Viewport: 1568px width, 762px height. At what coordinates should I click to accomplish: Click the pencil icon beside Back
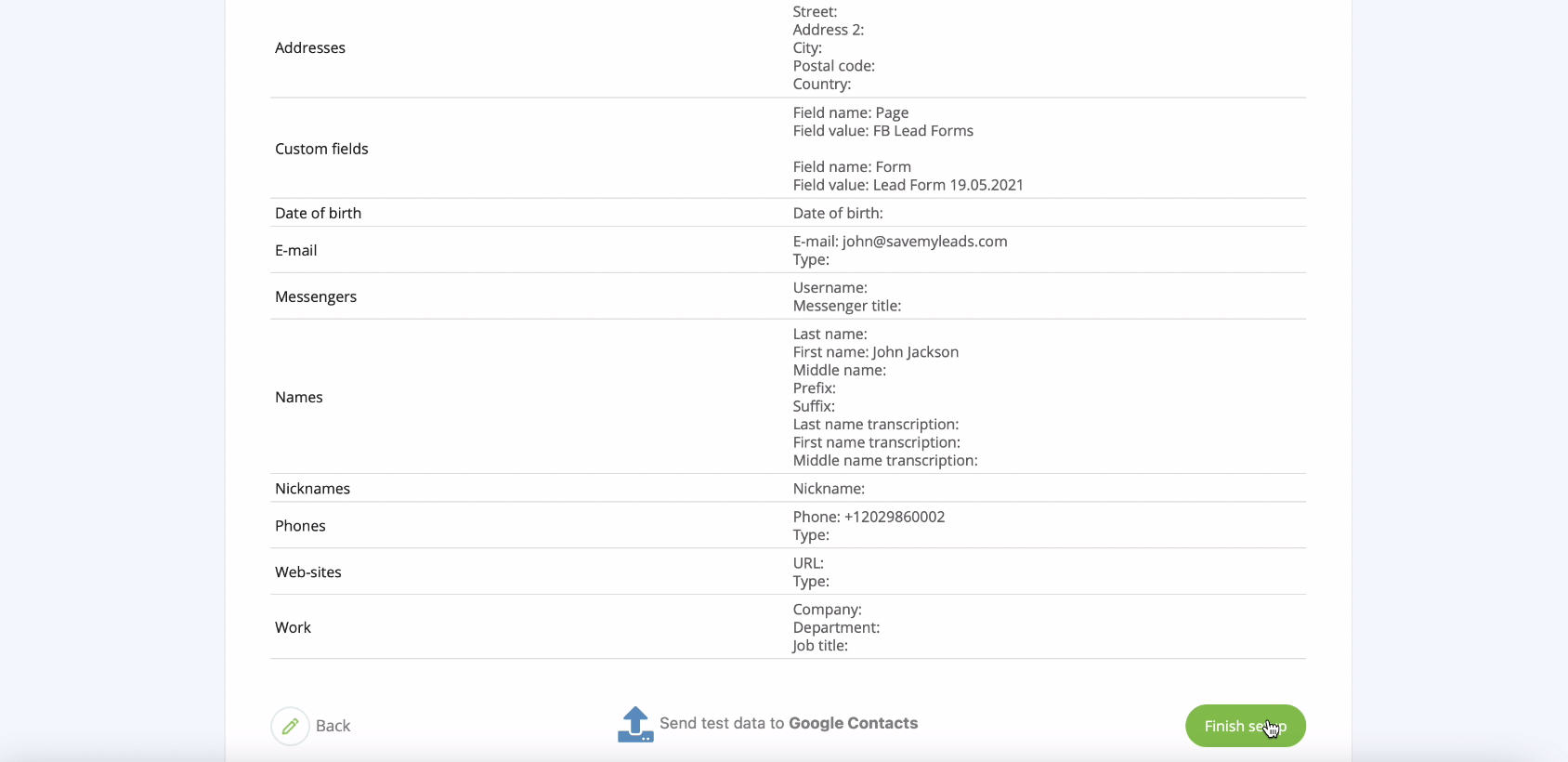coord(290,726)
